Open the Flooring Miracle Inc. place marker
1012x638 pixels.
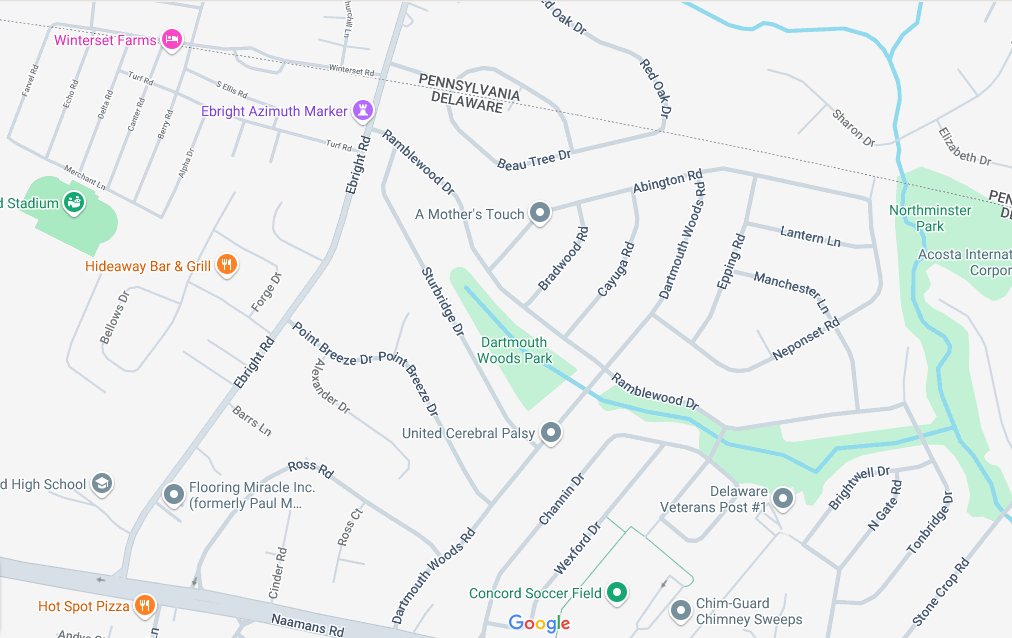[174, 495]
